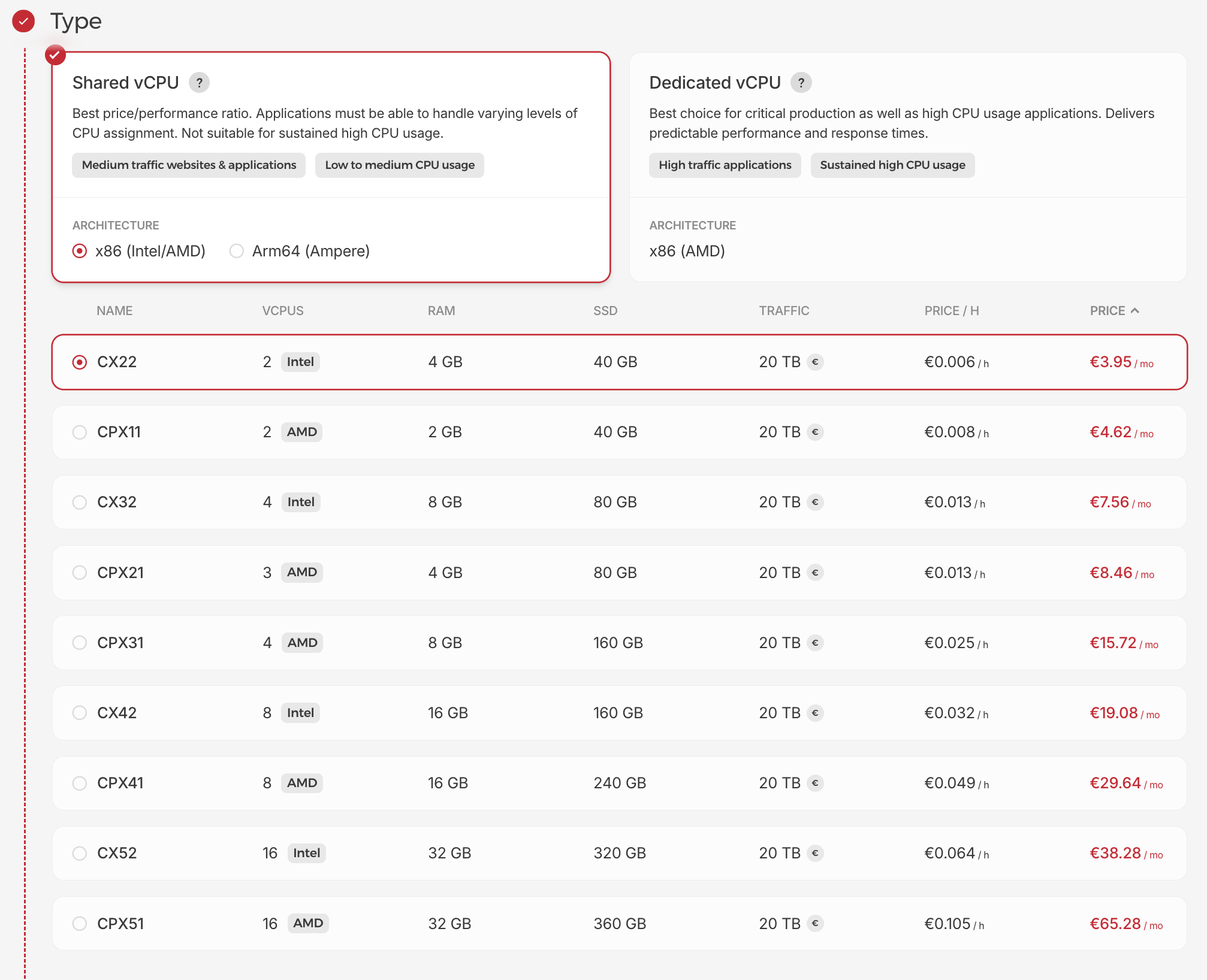Toggle the PRICE column sort chevron
The image size is (1207, 980).
[1134, 310]
